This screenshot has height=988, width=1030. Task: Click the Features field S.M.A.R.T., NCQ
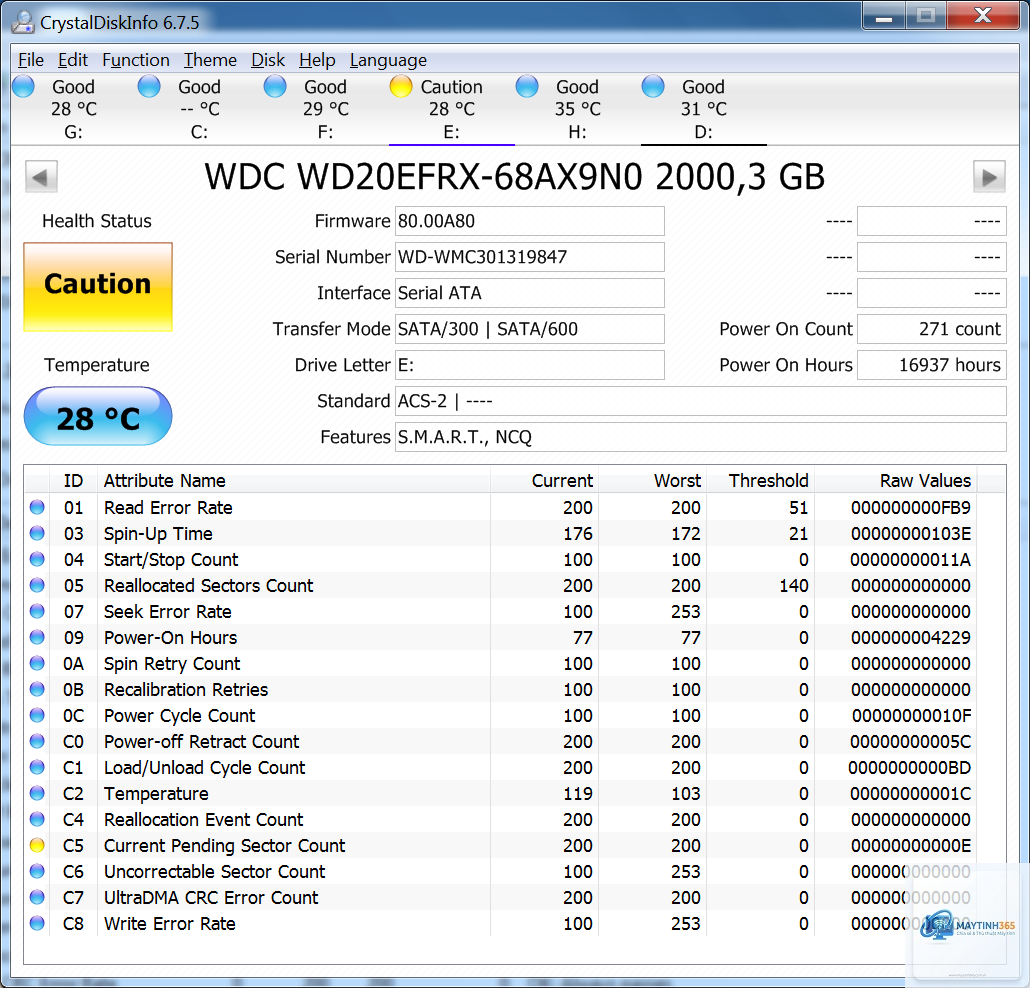pyautogui.click(x=701, y=437)
